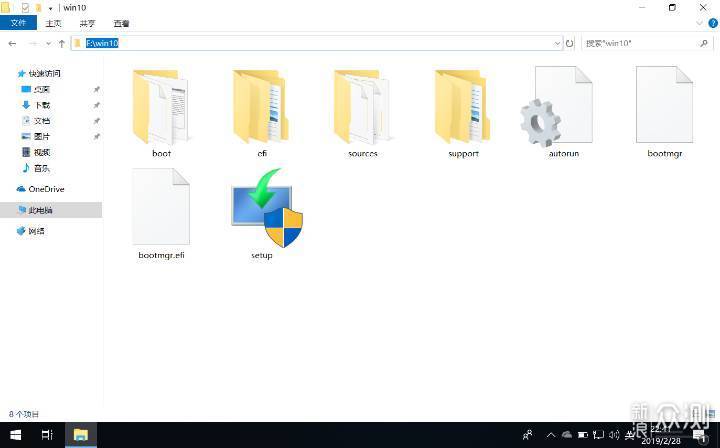The height and width of the screenshot is (448, 720).
Task: Expand address bar history dropdown
Action: [557, 43]
